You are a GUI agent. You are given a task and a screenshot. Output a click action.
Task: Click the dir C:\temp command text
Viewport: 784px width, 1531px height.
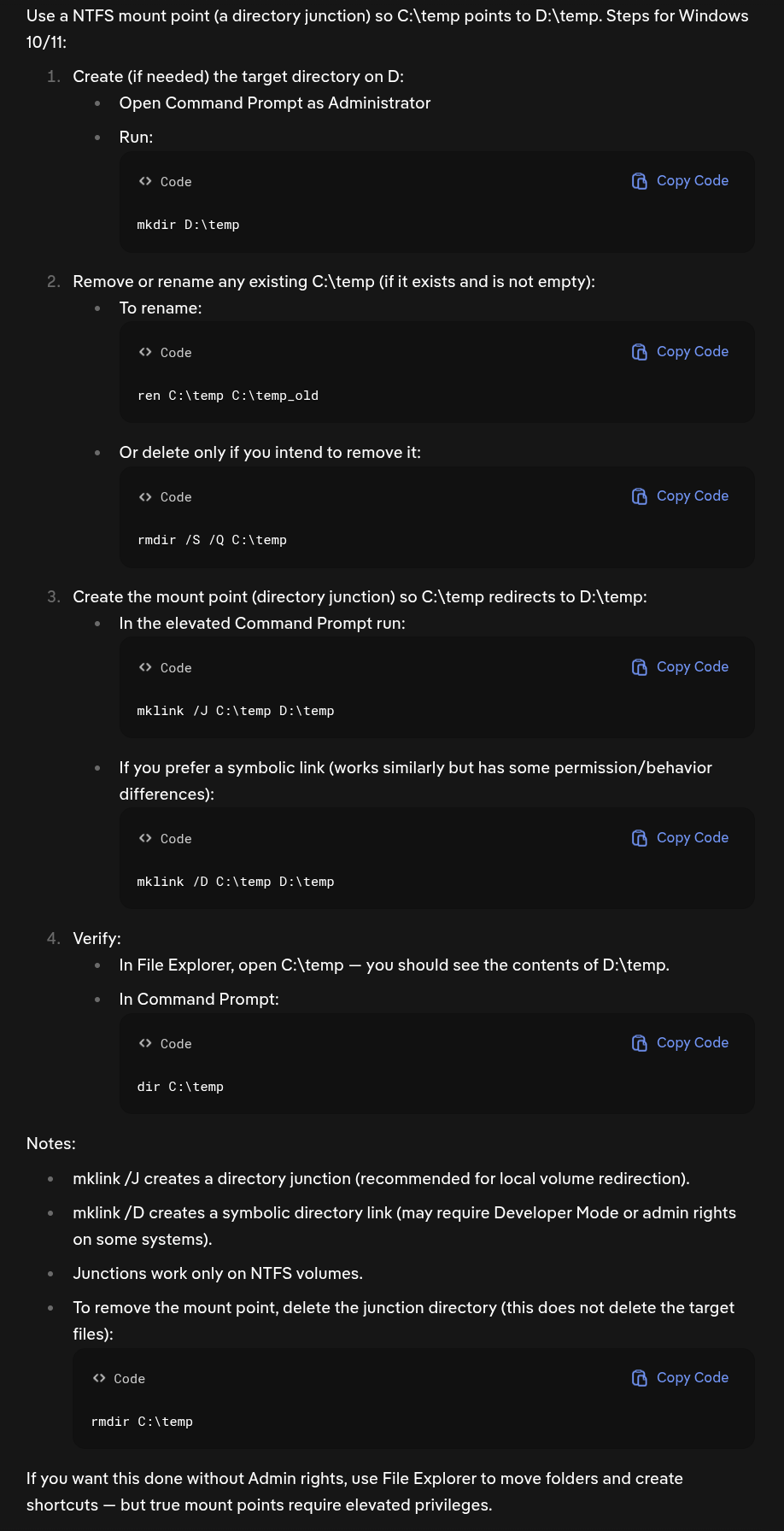tap(180, 1087)
